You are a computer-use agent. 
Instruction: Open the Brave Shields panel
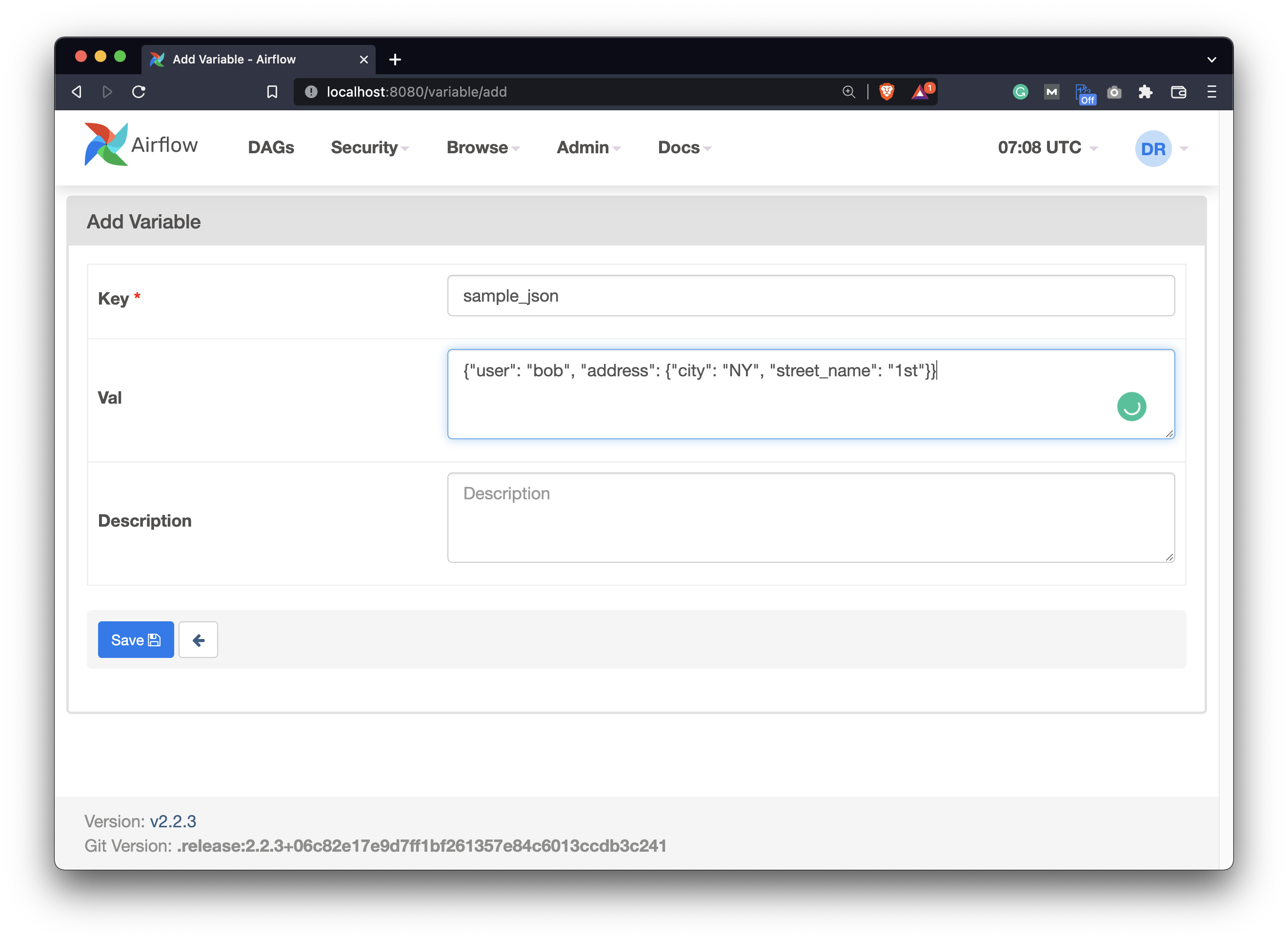coord(885,91)
